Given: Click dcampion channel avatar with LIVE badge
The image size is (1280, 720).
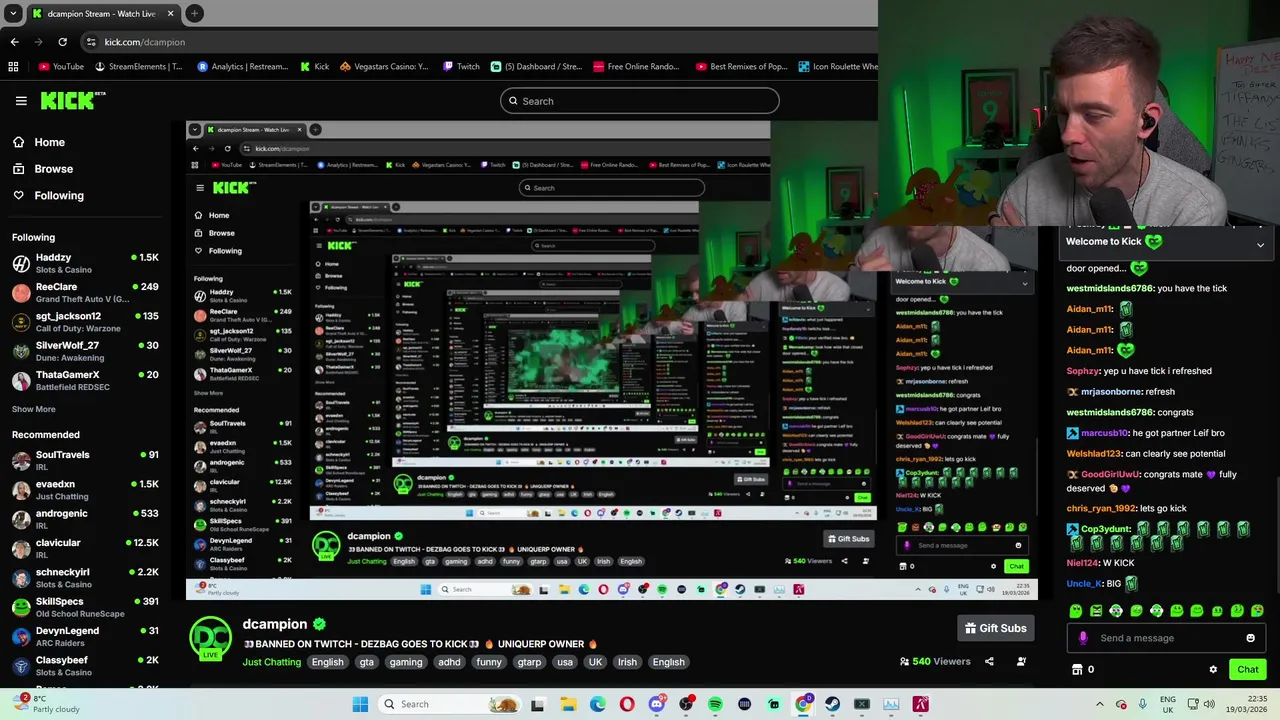Looking at the screenshot, I should pyautogui.click(x=211, y=640).
